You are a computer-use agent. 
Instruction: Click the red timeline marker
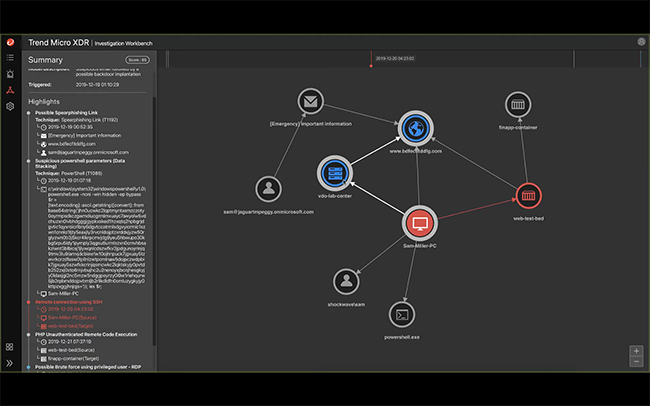(371, 59)
